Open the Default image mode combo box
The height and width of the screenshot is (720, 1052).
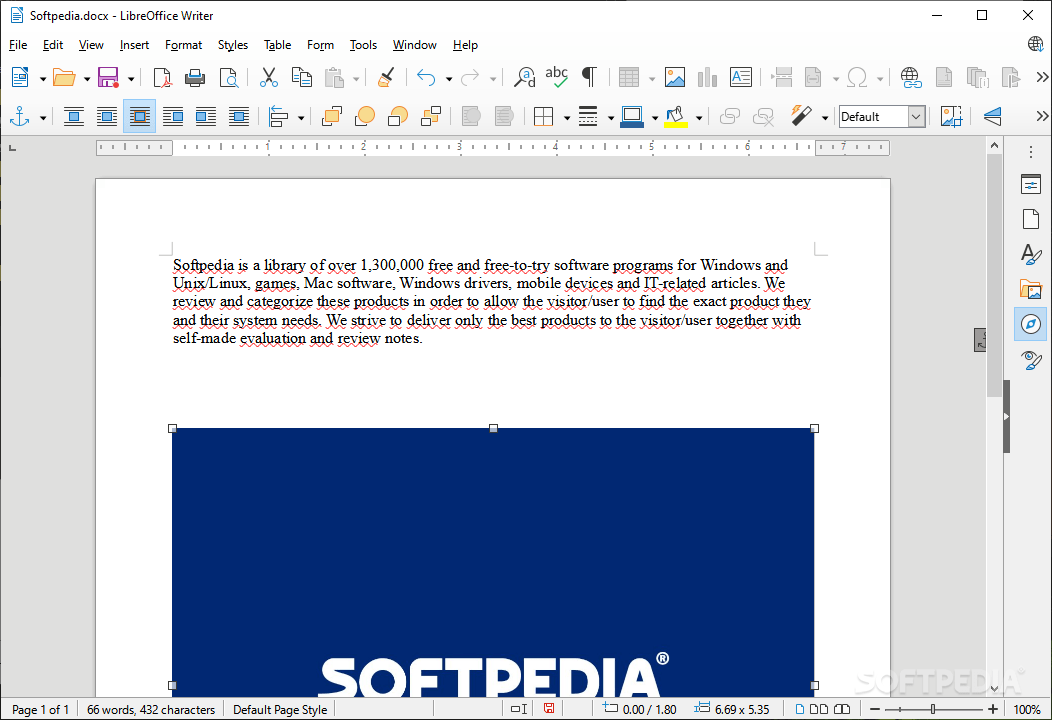pyautogui.click(x=882, y=117)
